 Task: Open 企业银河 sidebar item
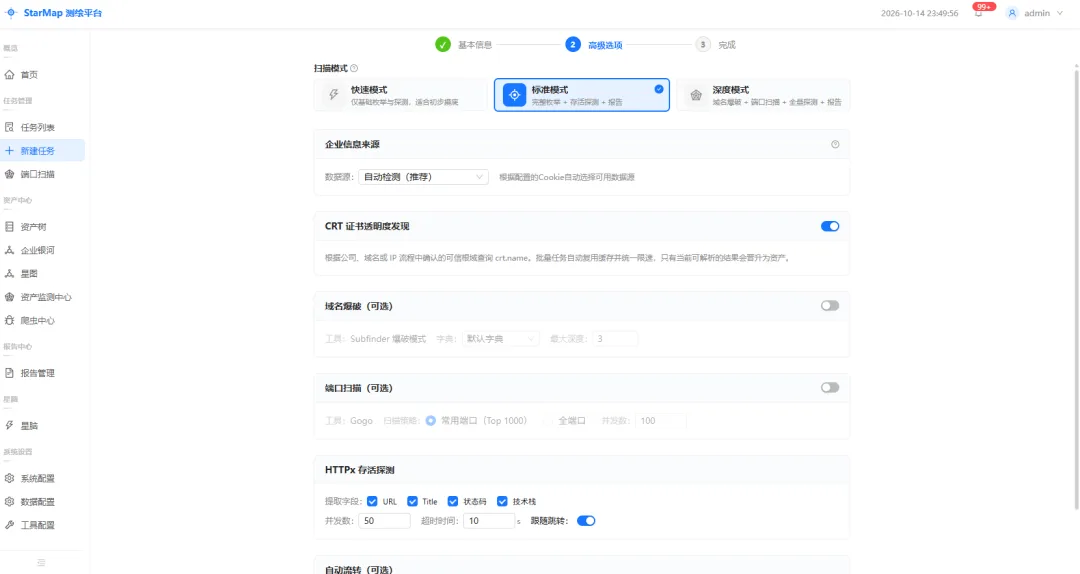click(42, 250)
